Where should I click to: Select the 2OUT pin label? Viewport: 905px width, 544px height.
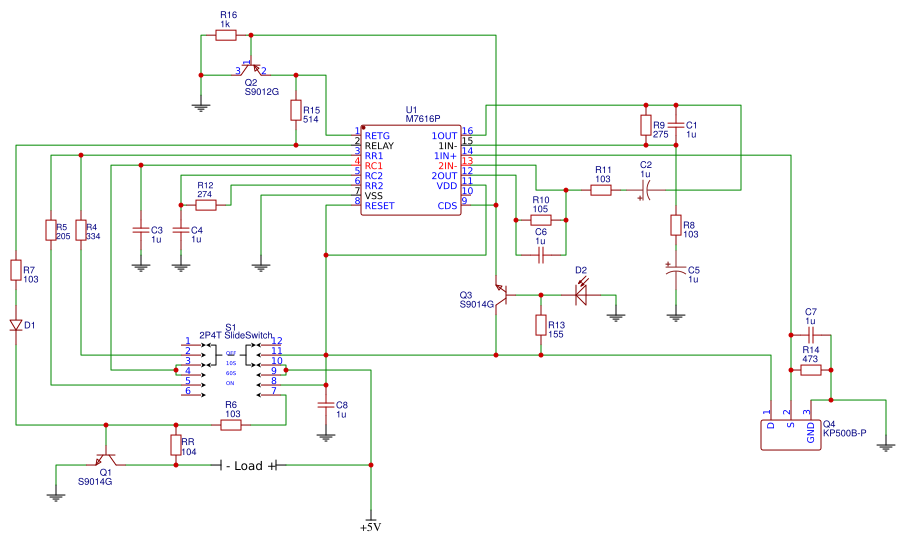[x=444, y=175]
